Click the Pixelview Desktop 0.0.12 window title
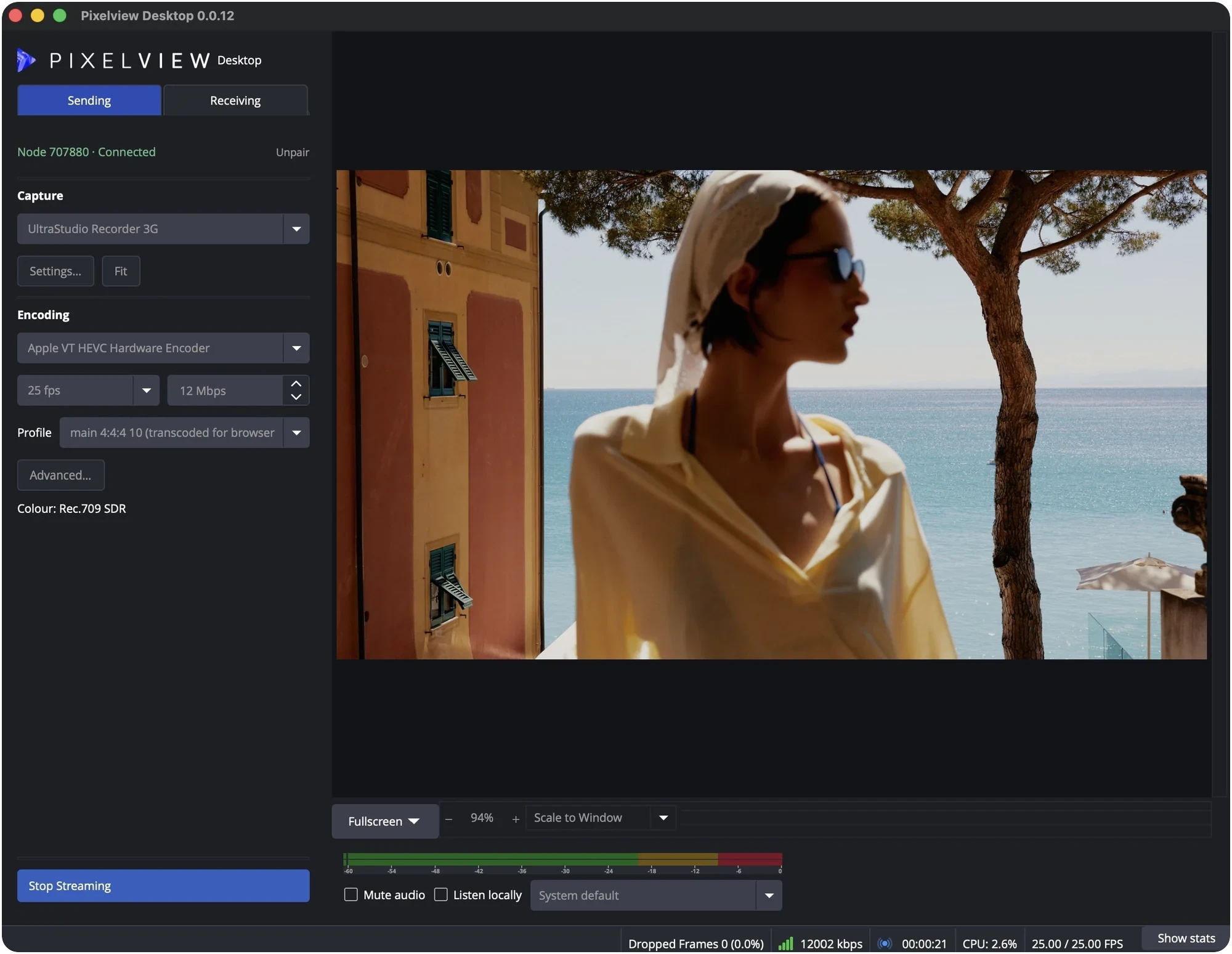1232x954 pixels. coord(157,15)
